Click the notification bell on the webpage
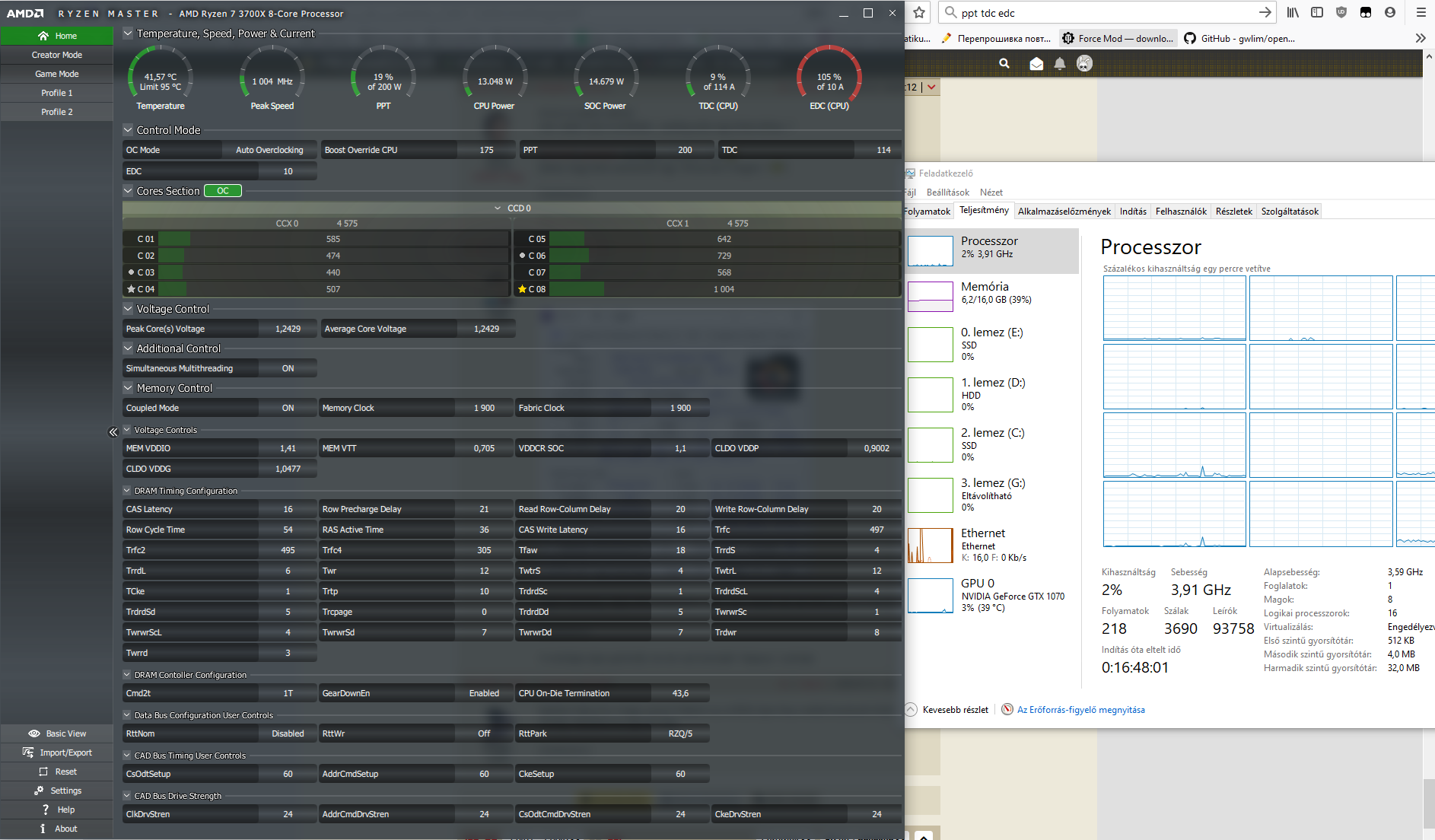 1060,64
